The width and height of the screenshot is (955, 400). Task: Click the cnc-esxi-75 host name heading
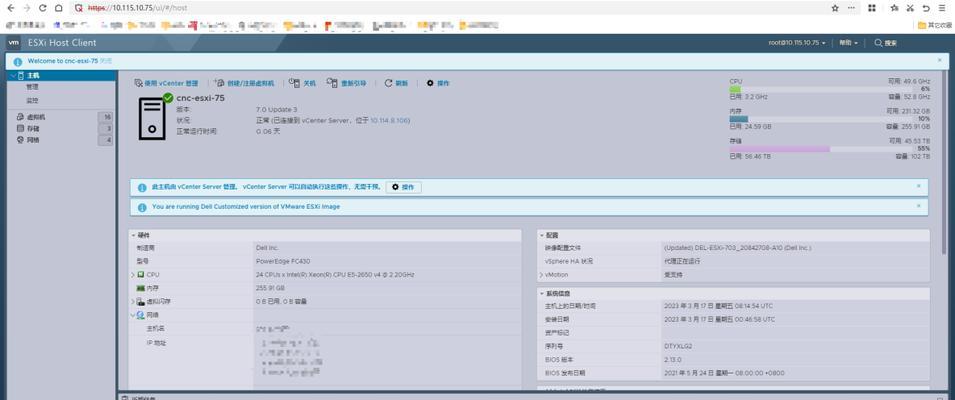pos(201,98)
